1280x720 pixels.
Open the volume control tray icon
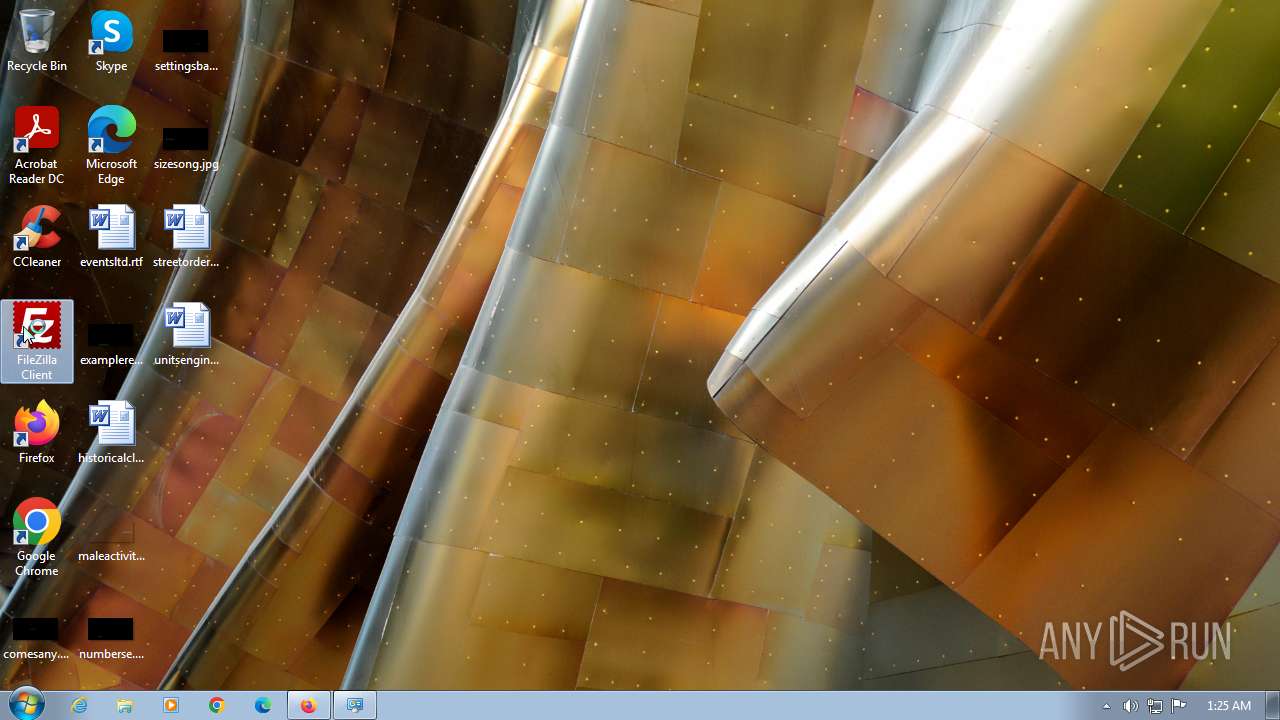[x=1130, y=706]
